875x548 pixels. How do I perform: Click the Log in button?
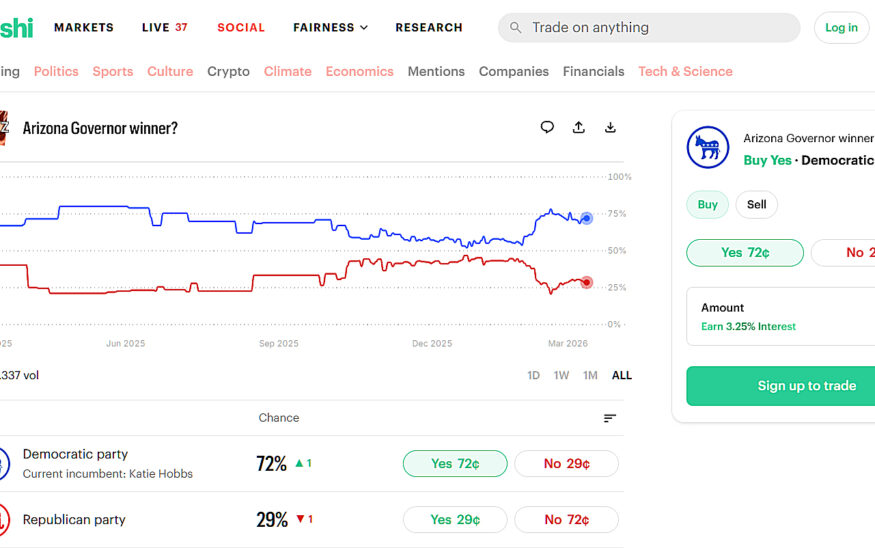[841, 28]
